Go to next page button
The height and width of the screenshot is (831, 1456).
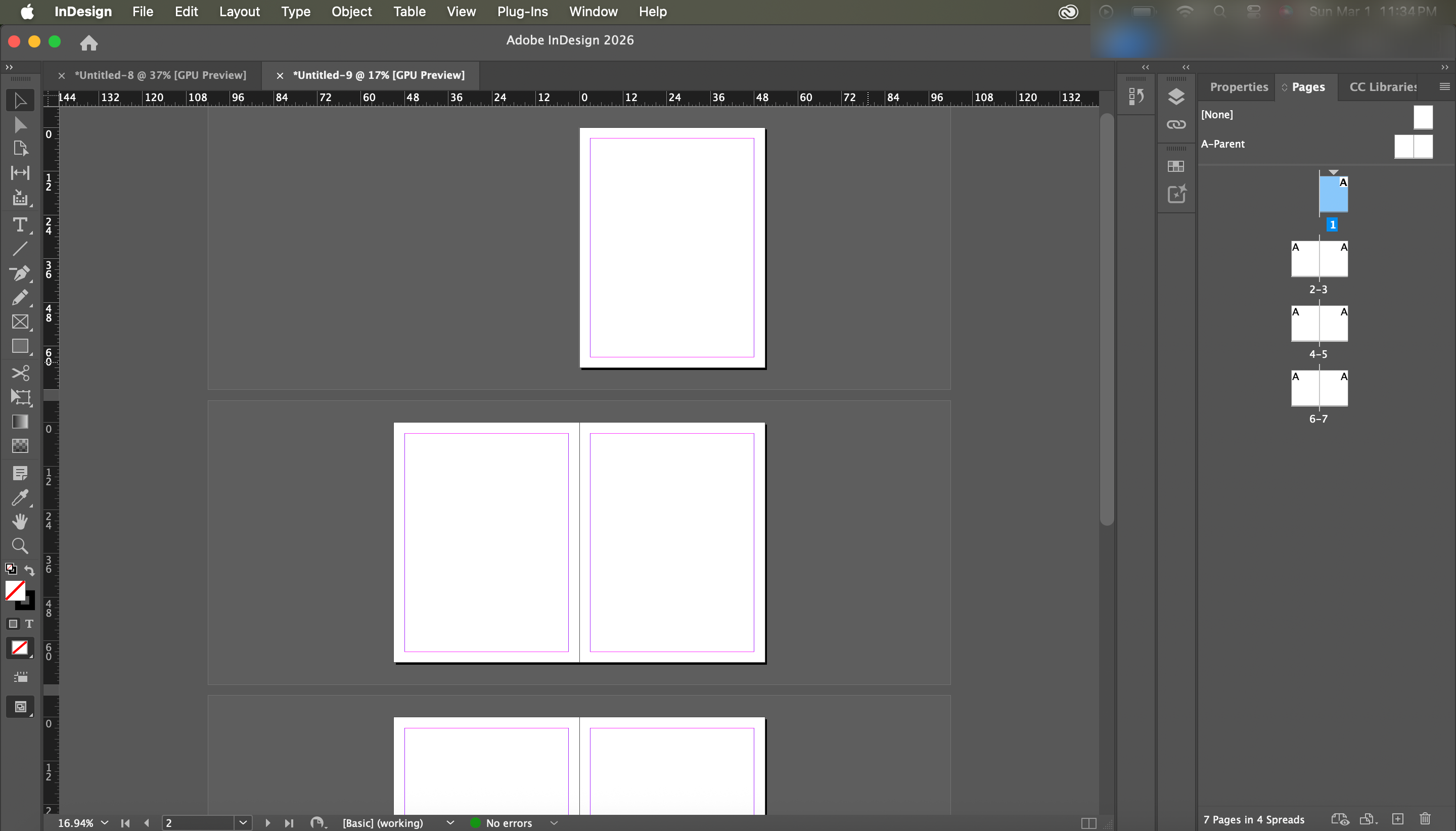[267, 823]
